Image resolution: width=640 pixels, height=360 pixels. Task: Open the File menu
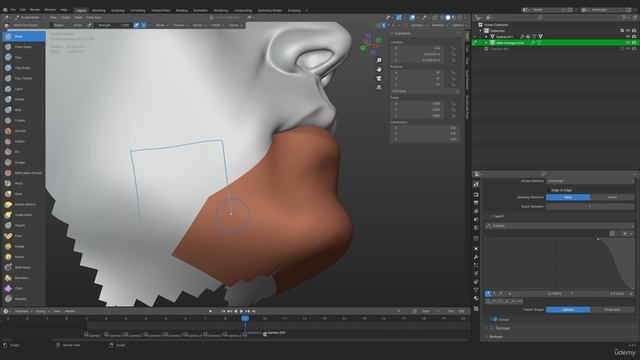pyautogui.click(x=13, y=10)
